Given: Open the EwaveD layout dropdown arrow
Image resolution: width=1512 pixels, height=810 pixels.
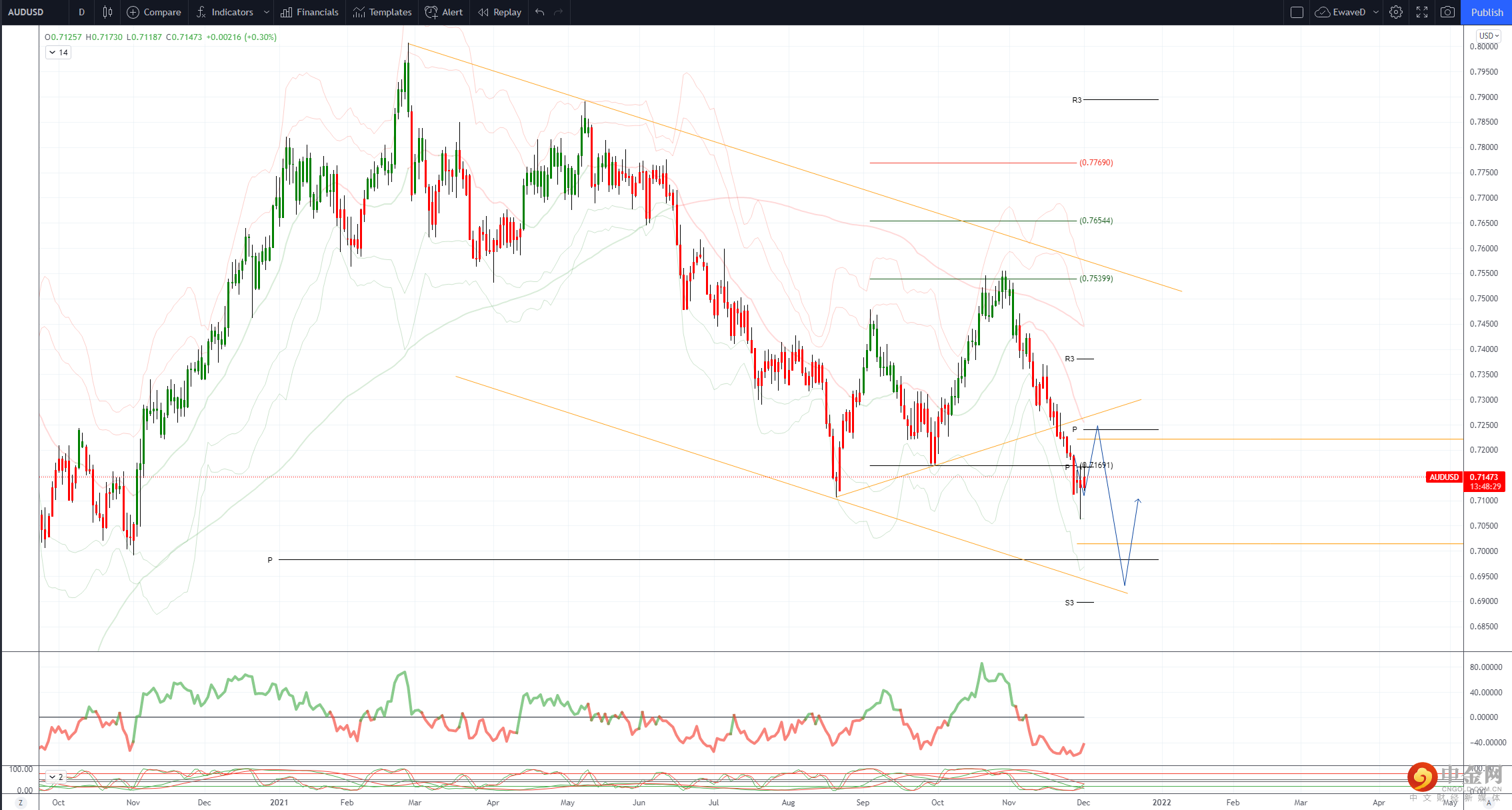Looking at the screenshot, I should (1376, 12).
